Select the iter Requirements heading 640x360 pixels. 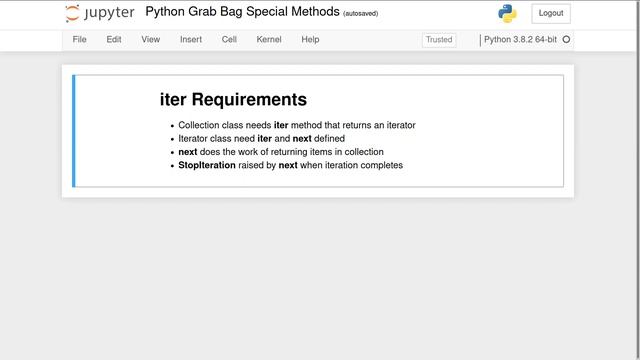(x=233, y=100)
